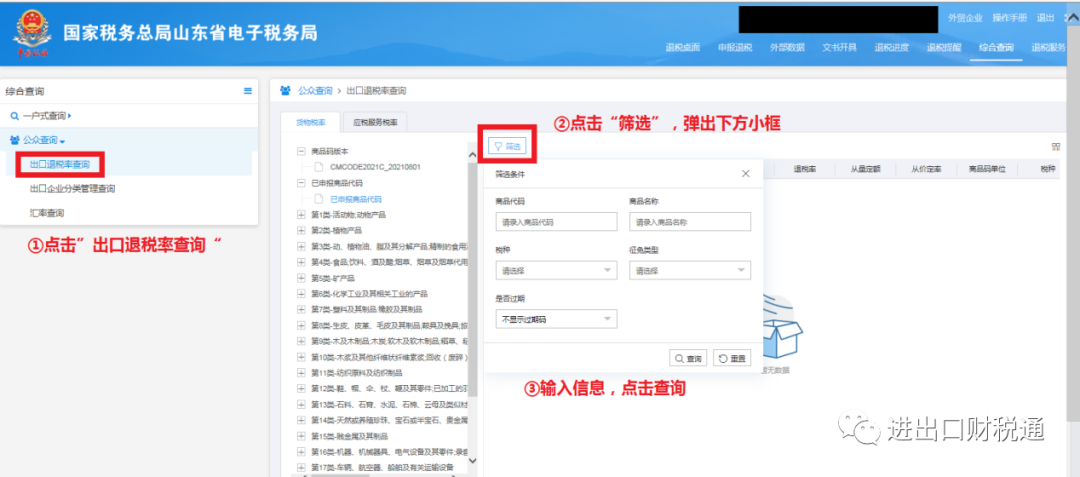Screen dimensions: 1080x477
Task: Click the 商品码单位 column header
Action: [988, 169]
